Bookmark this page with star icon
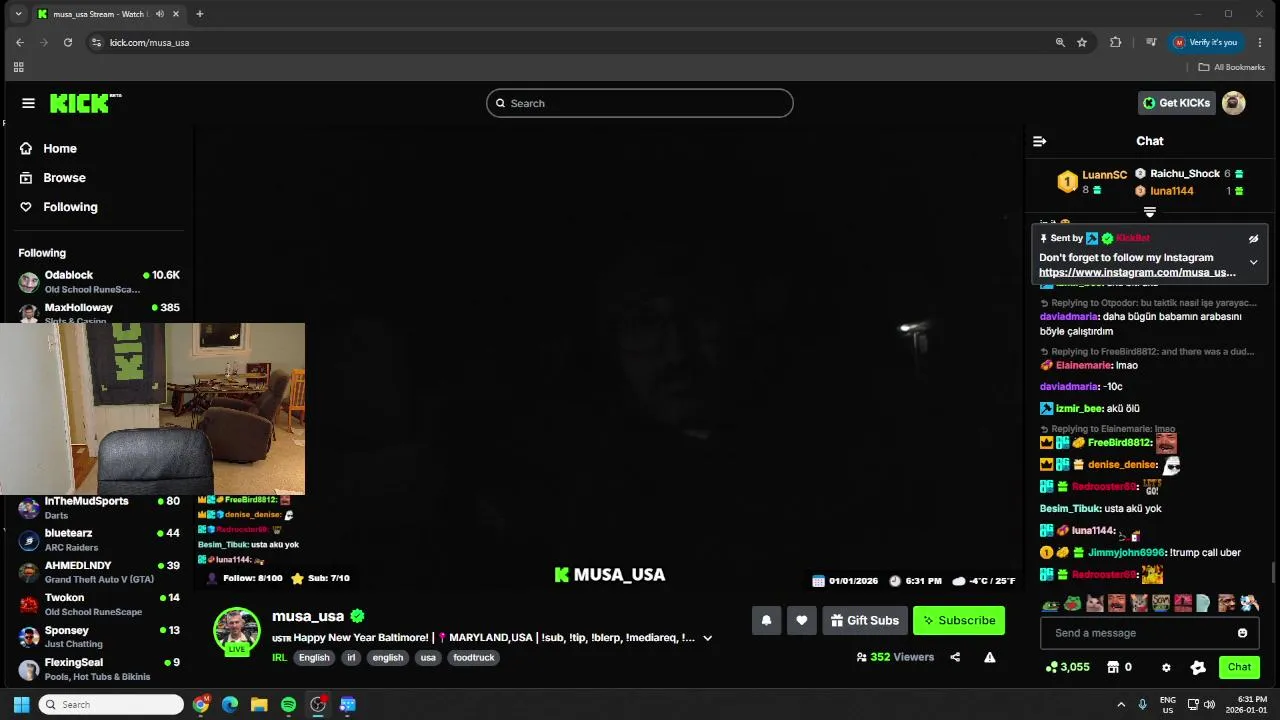Screen dimensions: 1280x720 pyautogui.click(x=1082, y=42)
